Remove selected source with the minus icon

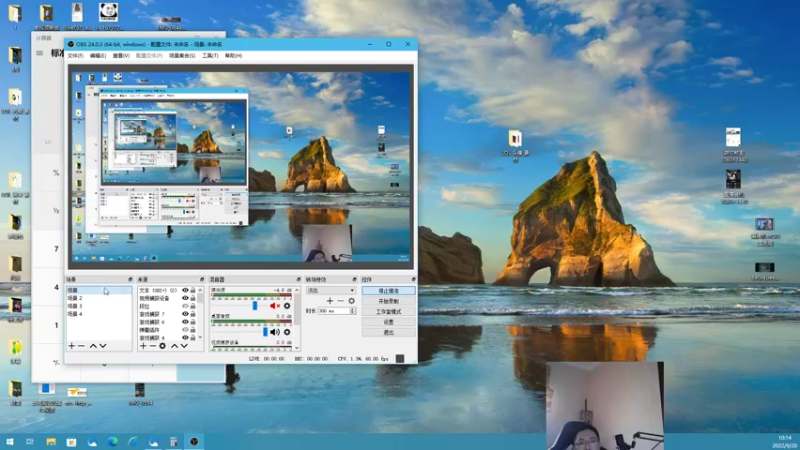click(x=153, y=346)
